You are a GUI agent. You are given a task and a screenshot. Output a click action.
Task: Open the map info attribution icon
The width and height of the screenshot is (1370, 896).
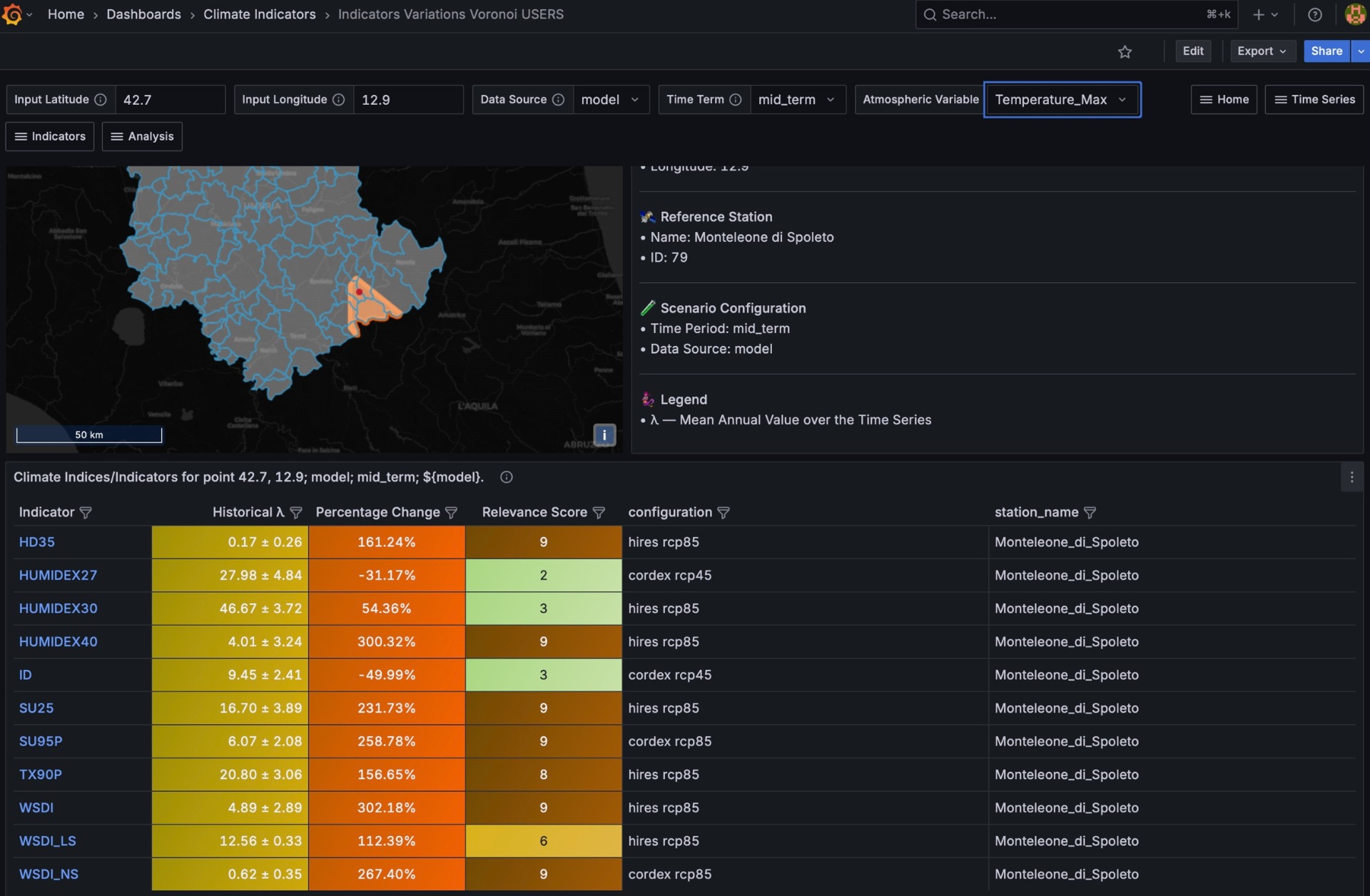point(604,434)
